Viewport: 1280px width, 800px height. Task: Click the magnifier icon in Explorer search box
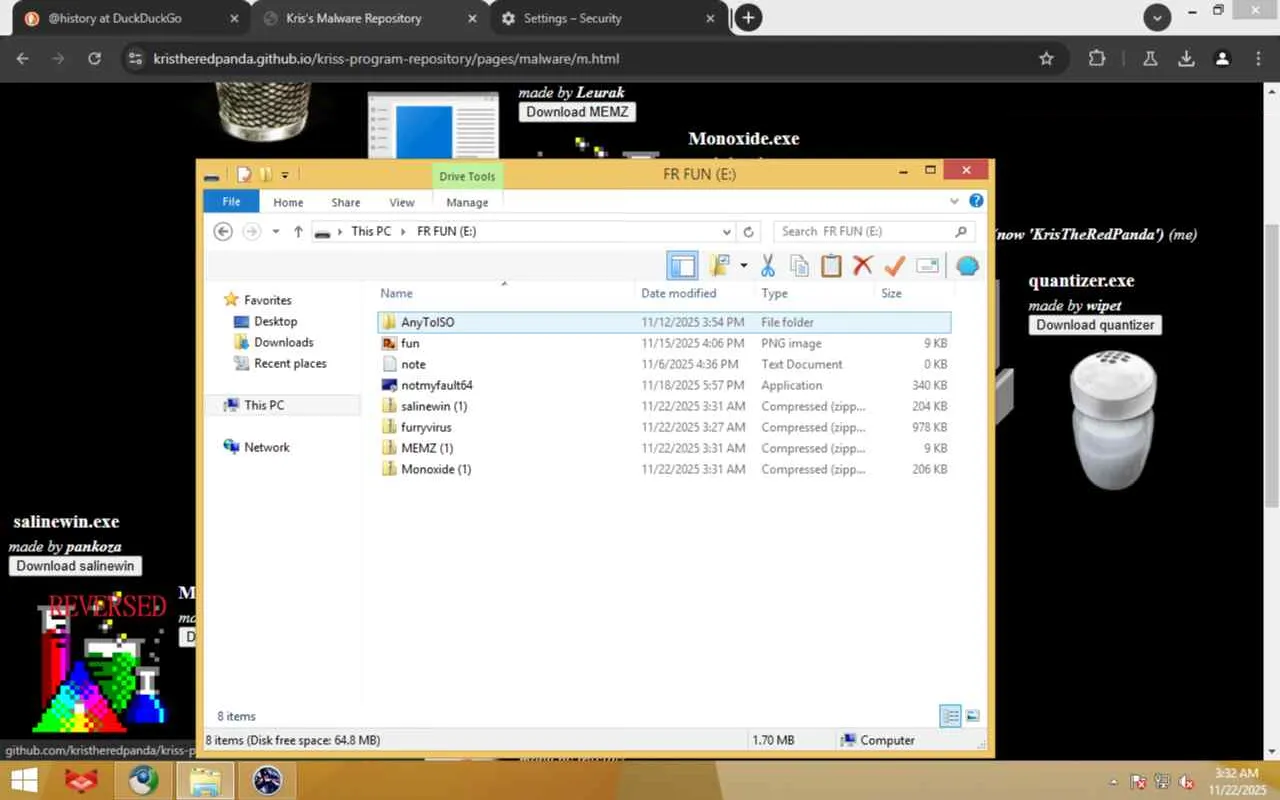tap(961, 231)
